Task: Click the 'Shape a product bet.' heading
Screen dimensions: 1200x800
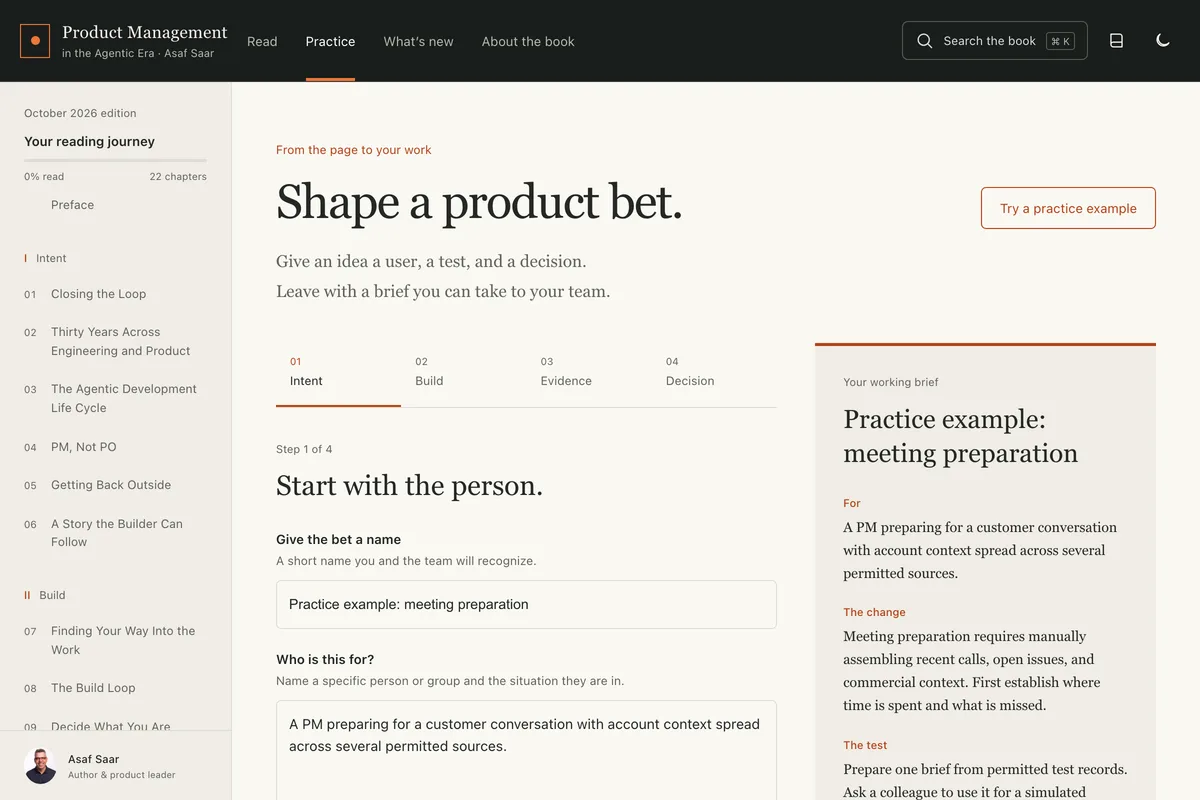Action: [479, 202]
